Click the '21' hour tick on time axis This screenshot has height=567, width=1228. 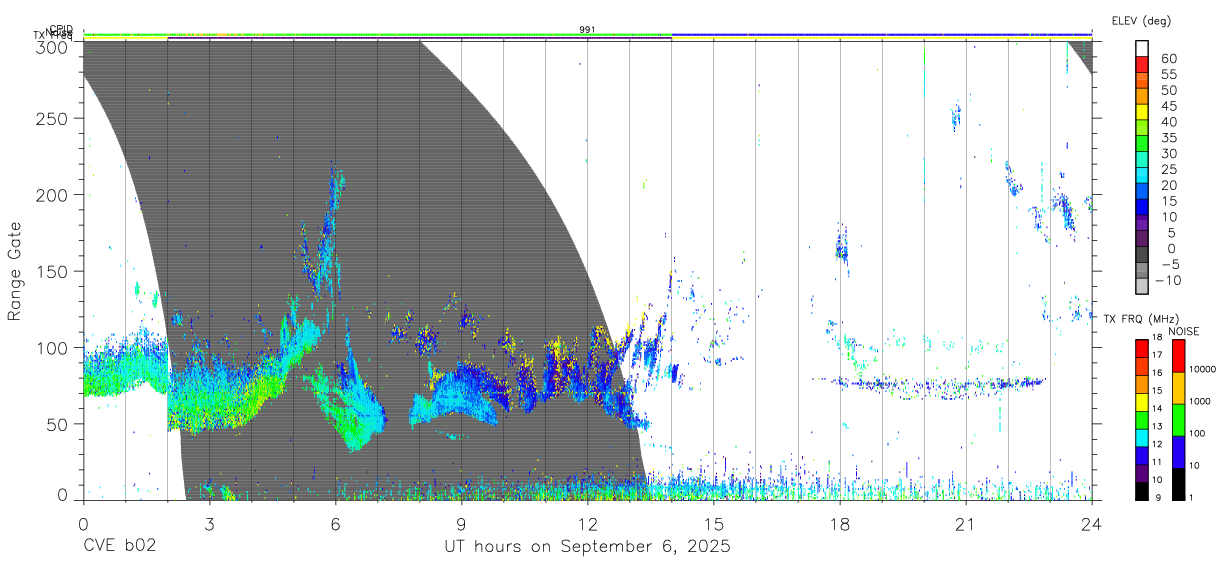tap(966, 523)
